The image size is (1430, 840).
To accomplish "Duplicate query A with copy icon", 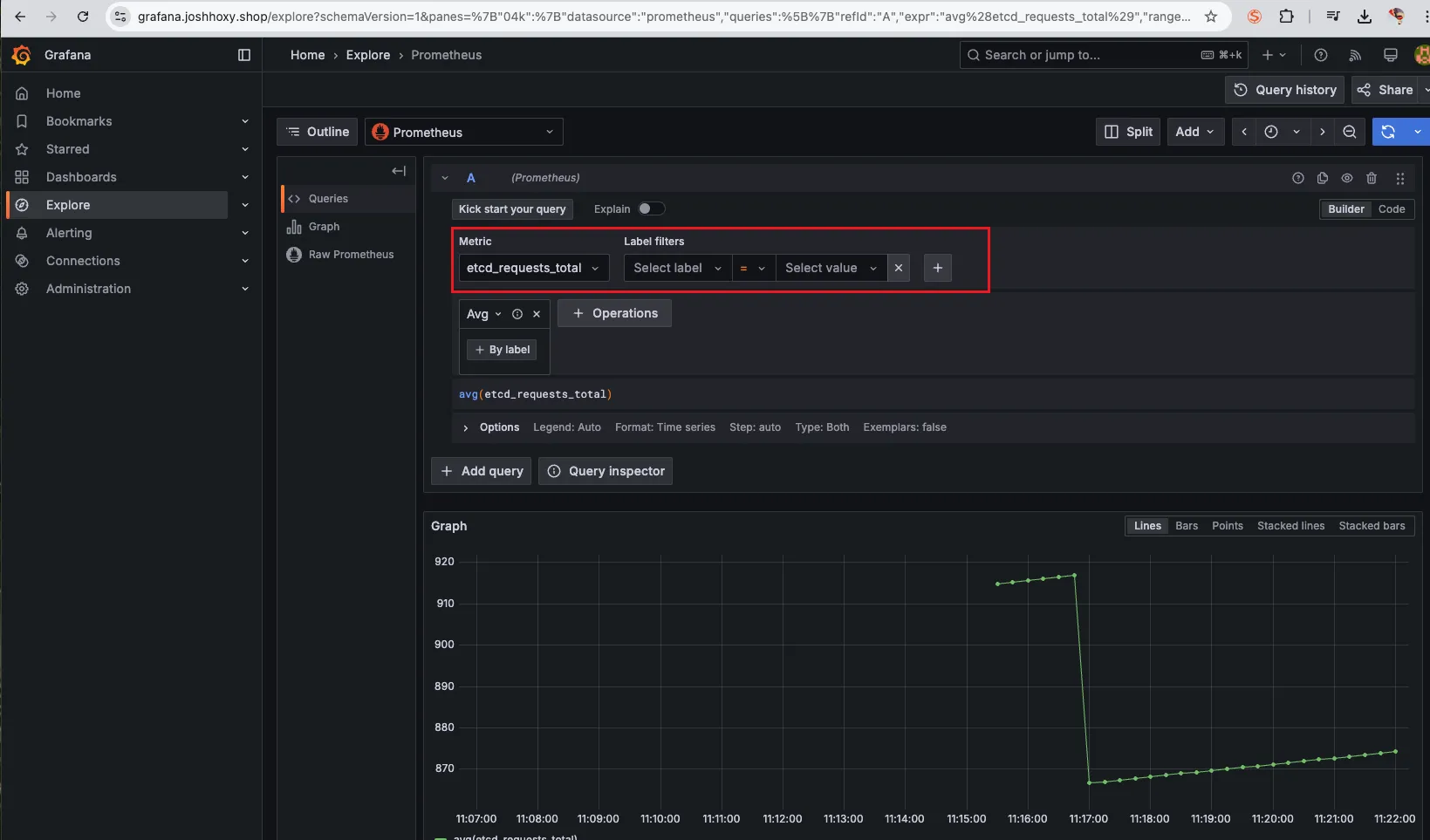I will pos(1323,178).
